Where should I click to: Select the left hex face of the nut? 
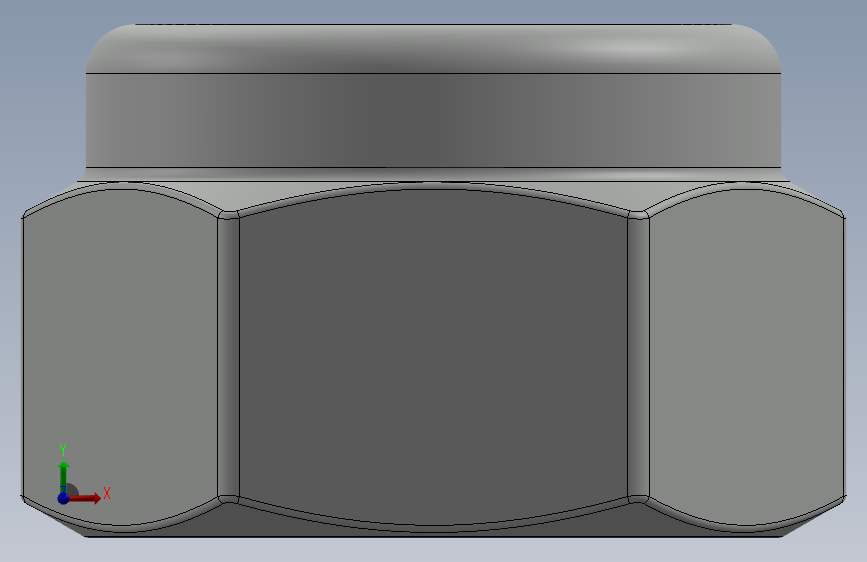click(121, 358)
